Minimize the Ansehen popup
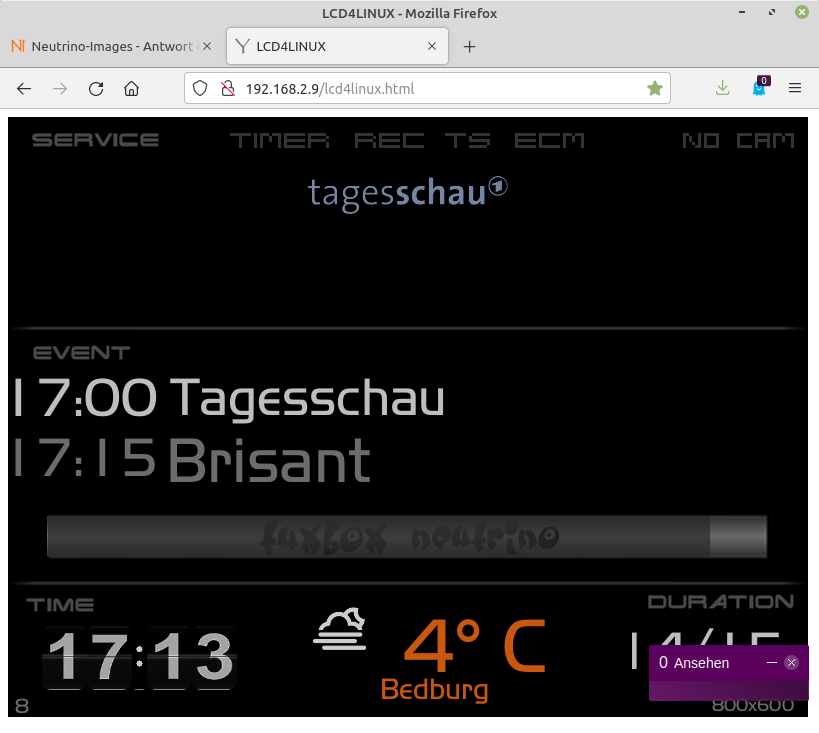This screenshot has width=819, height=733. coord(772,663)
